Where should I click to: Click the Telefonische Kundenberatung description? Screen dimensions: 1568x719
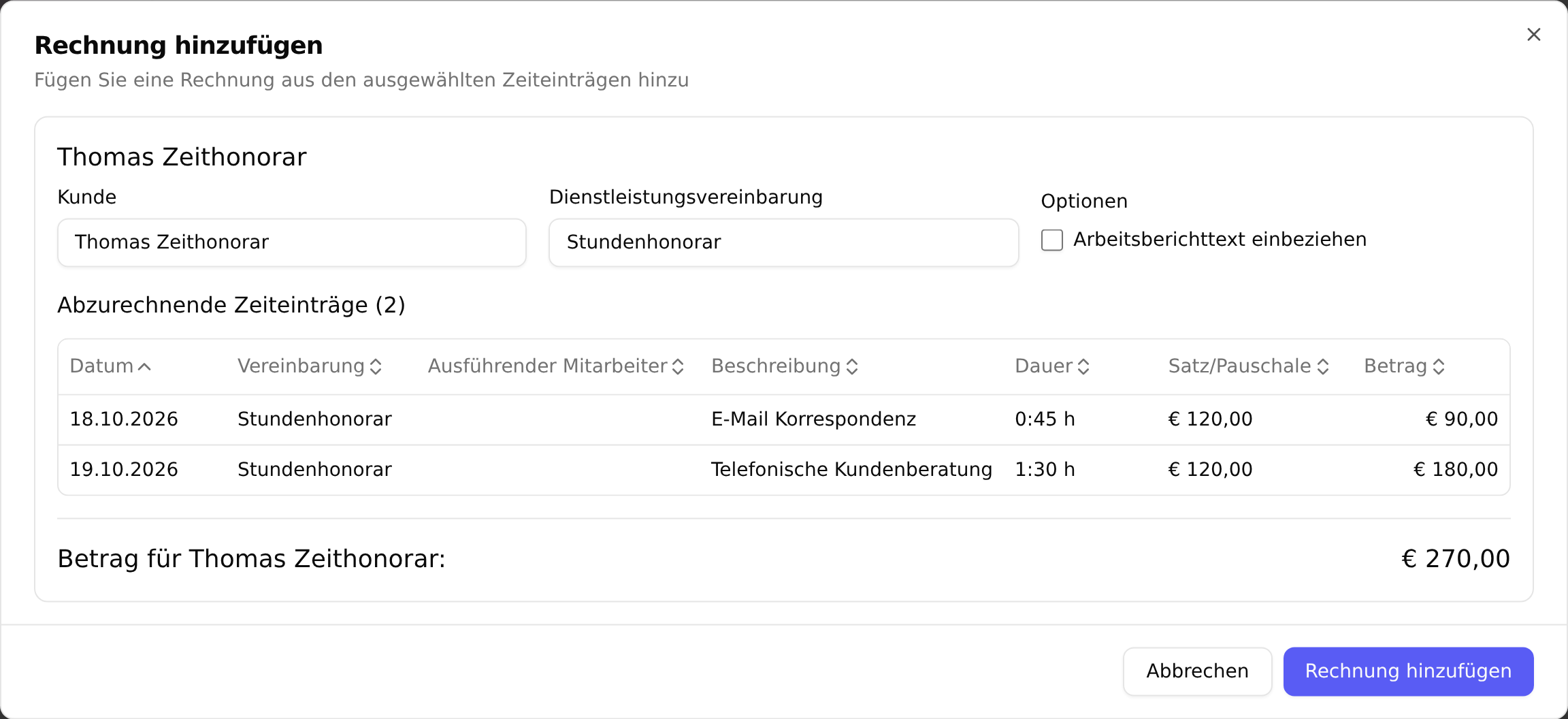[x=851, y=470]
